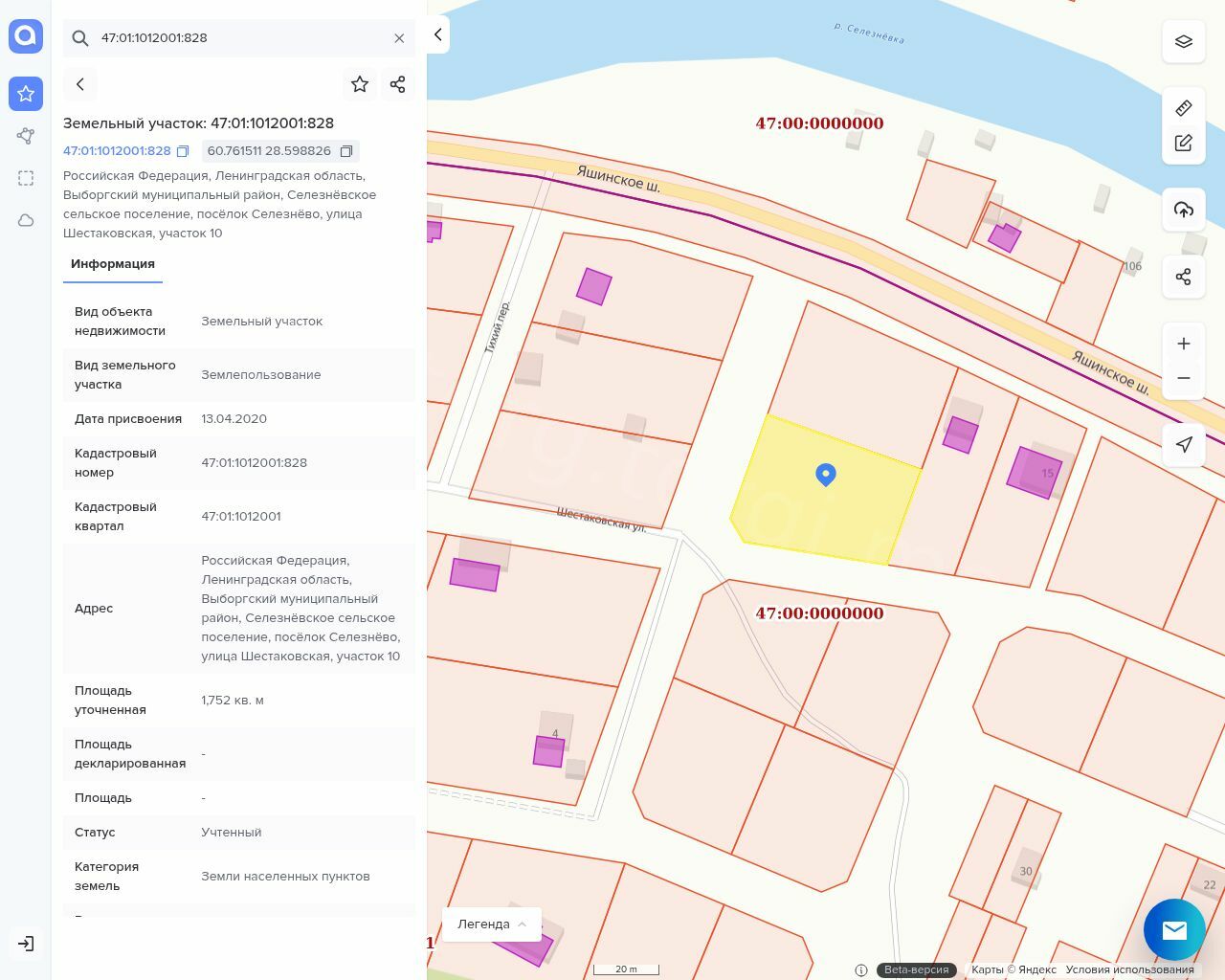Open the map layers panel

[1184, 42]
